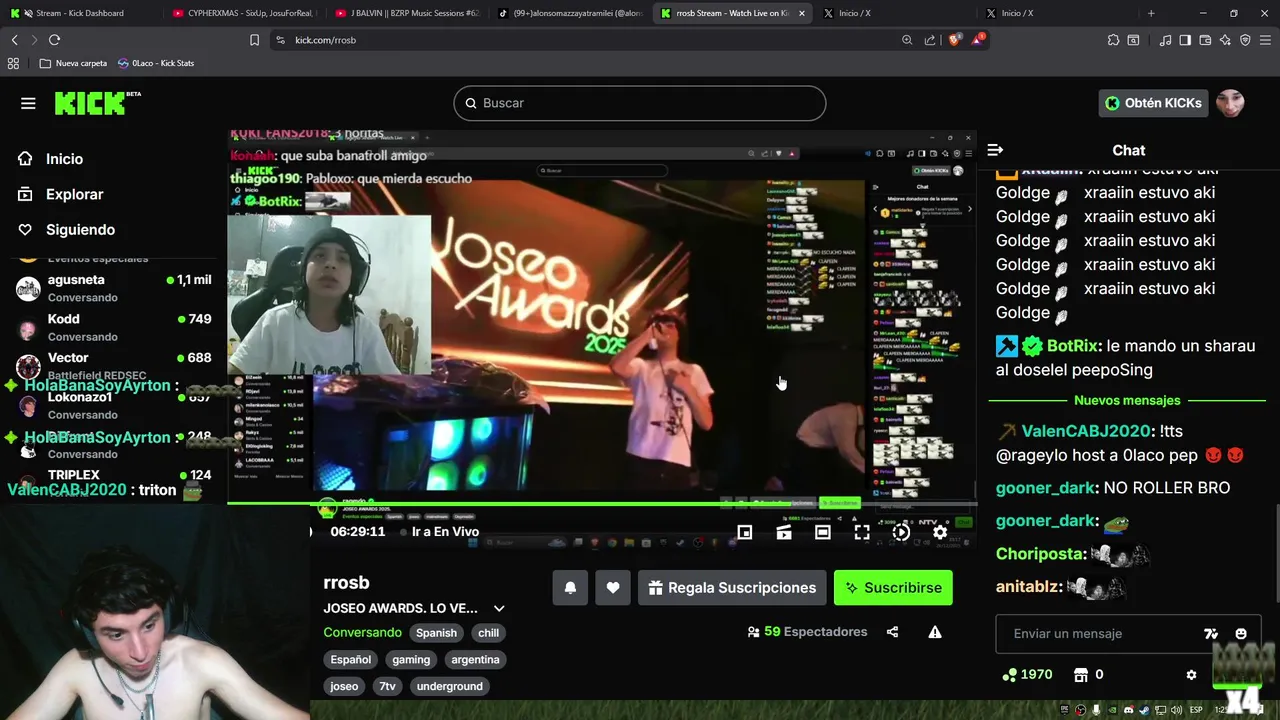Click the clip creation icon in the player
This screenshot has width=1280, height=720.
784,532
